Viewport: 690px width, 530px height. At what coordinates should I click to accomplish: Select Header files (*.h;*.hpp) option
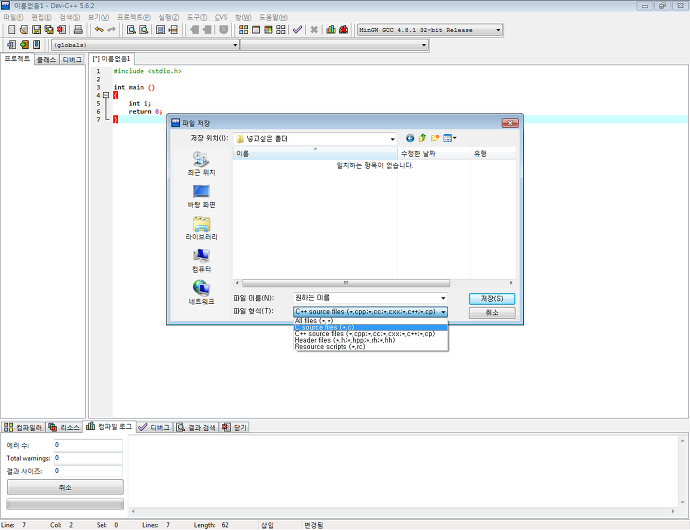coord(371,340)
